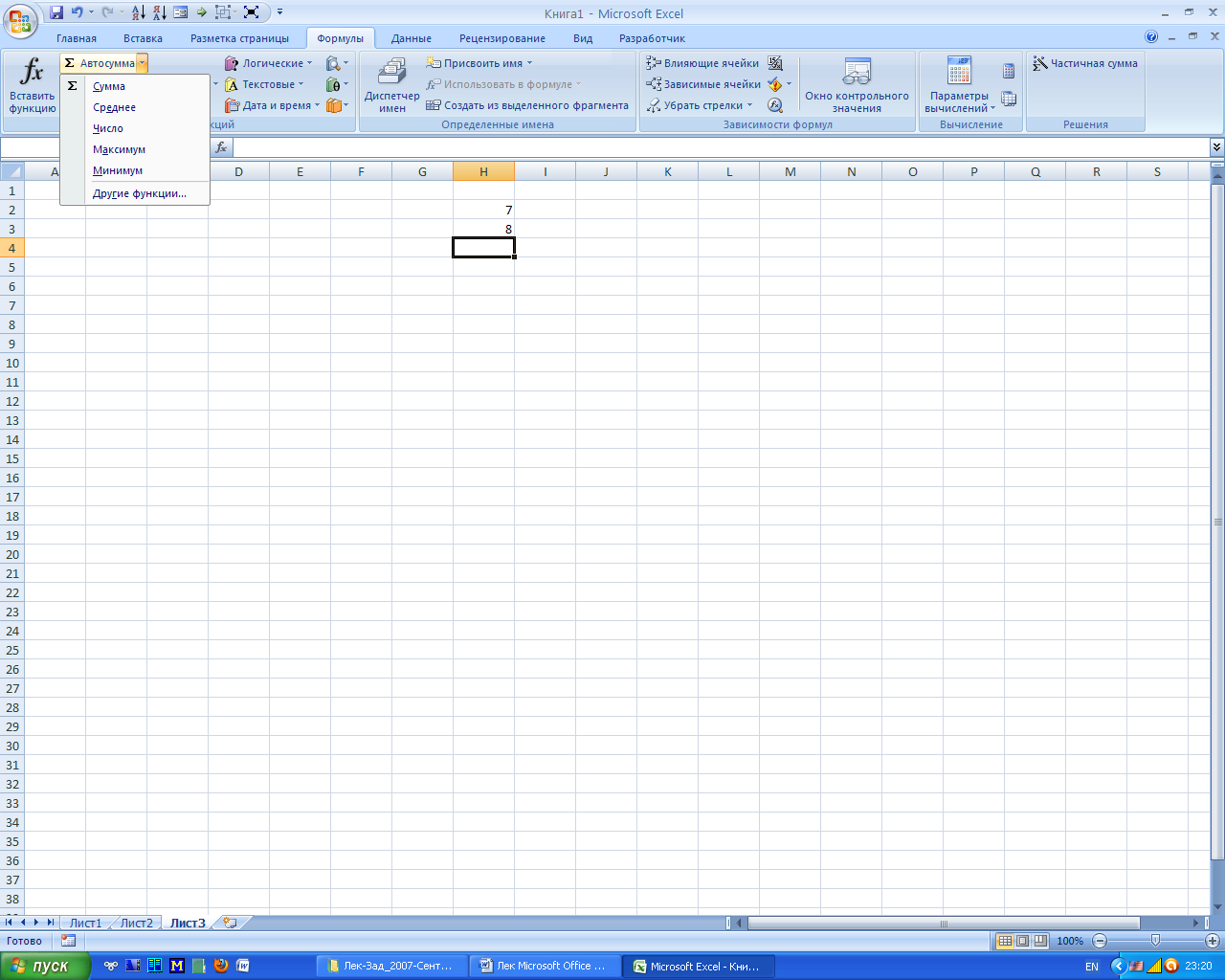Click zoom in plus button
Image resolution: width=1225 pixels, height=980 pixels.
(x=1212, y=941)
